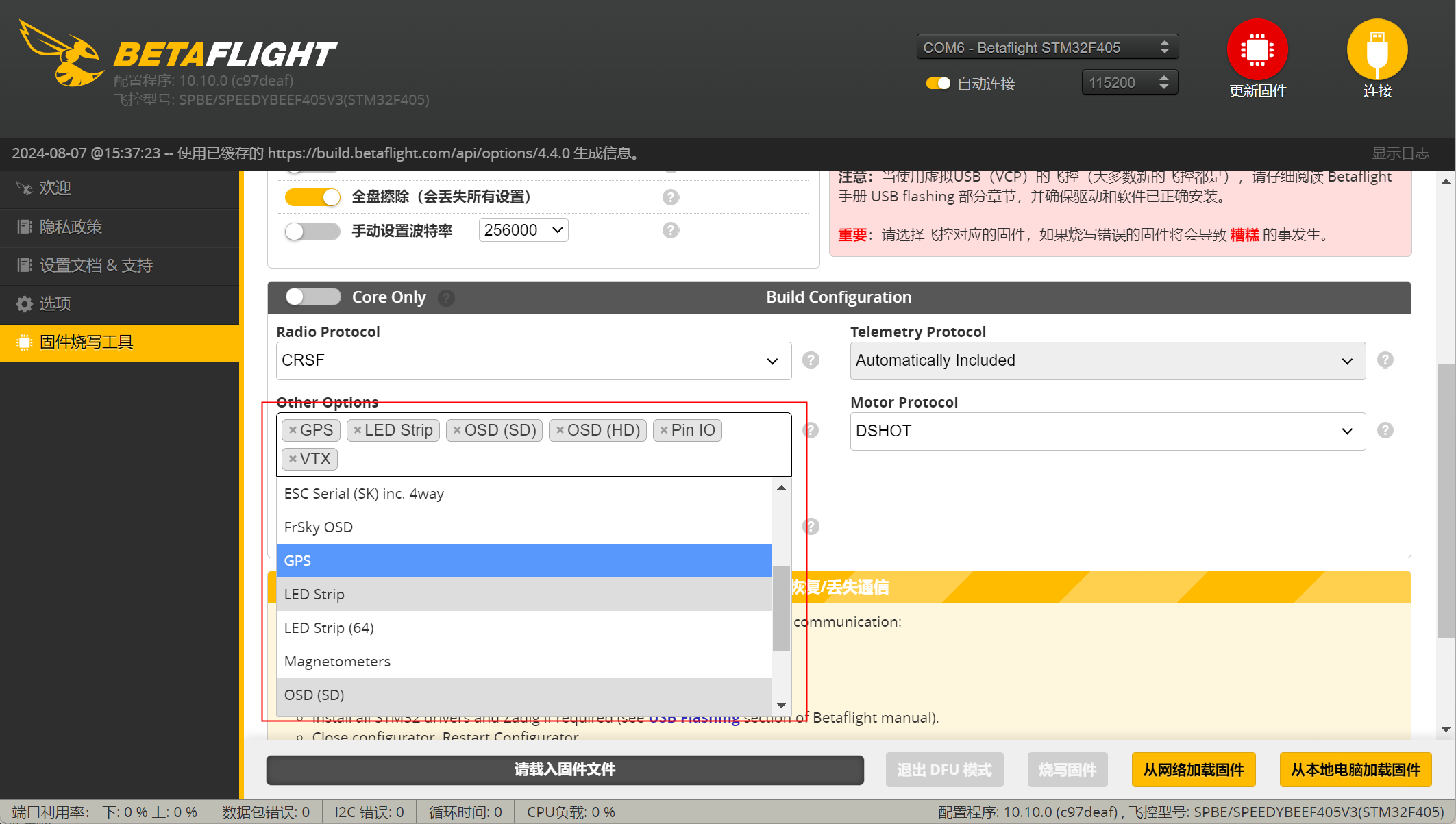This screenshot has width=1456, height=824.
Task: Open the Documentation & Support (设置文档 & 支持) tab
Action: [120, 265]
